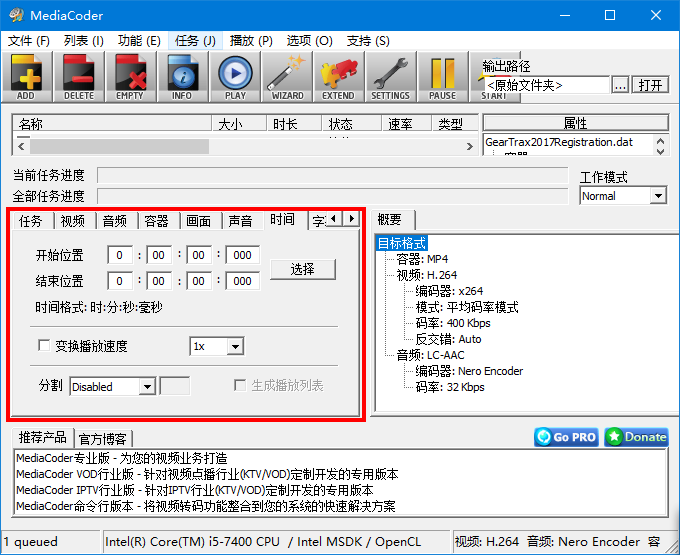Click the 开始位置 hours field
The image size is (680, 555).
click(x=120, y=255)
